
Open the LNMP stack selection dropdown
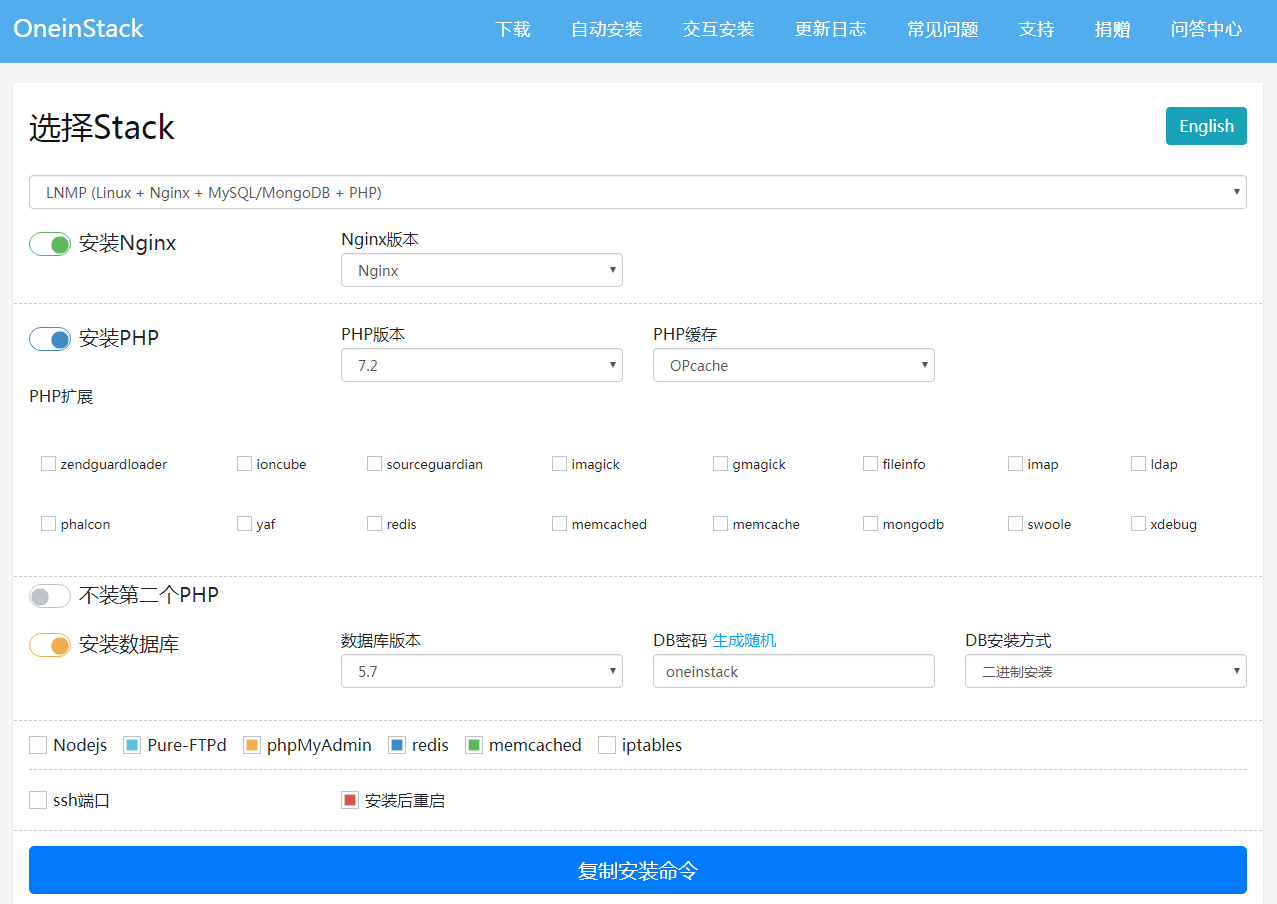click(x=637, y=192)
